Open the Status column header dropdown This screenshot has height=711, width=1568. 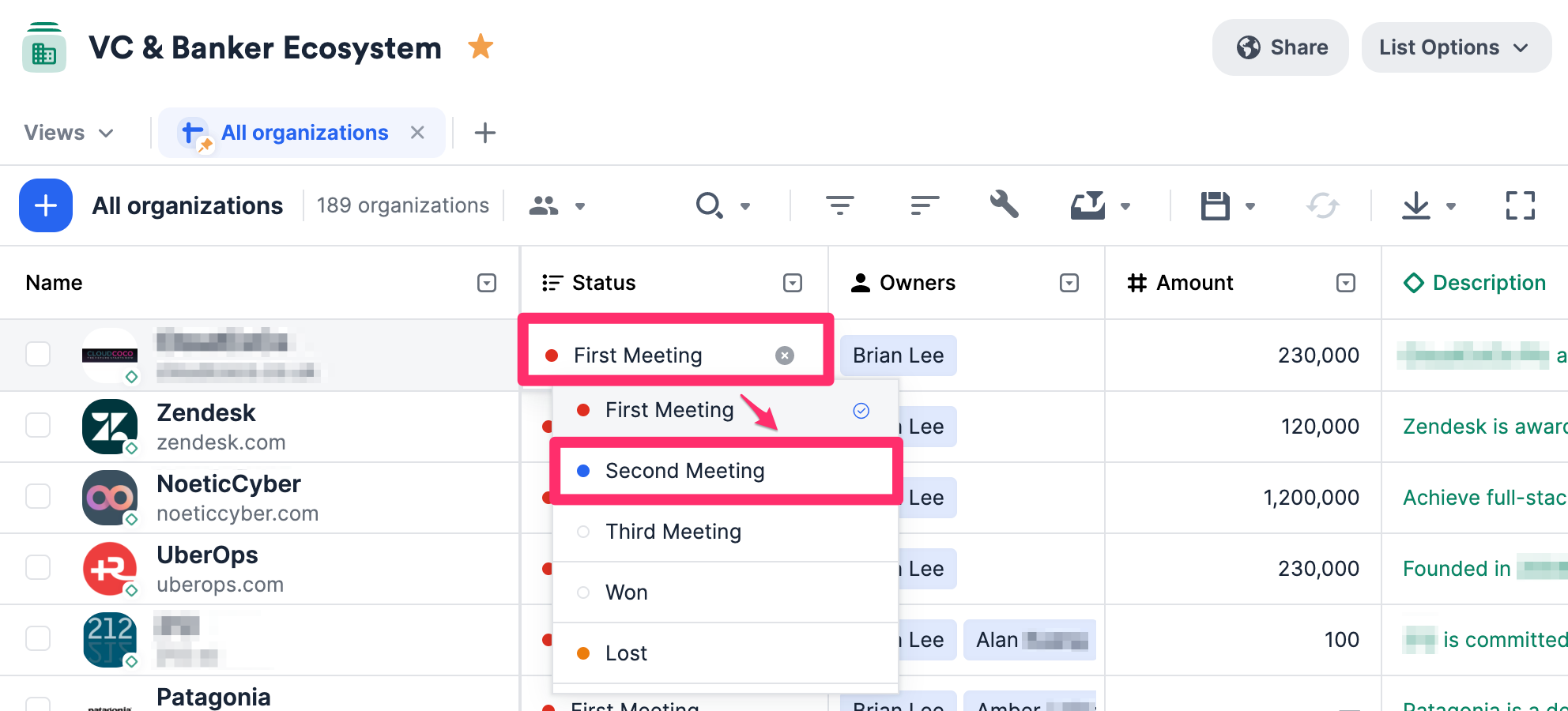[x=792, y=282]
